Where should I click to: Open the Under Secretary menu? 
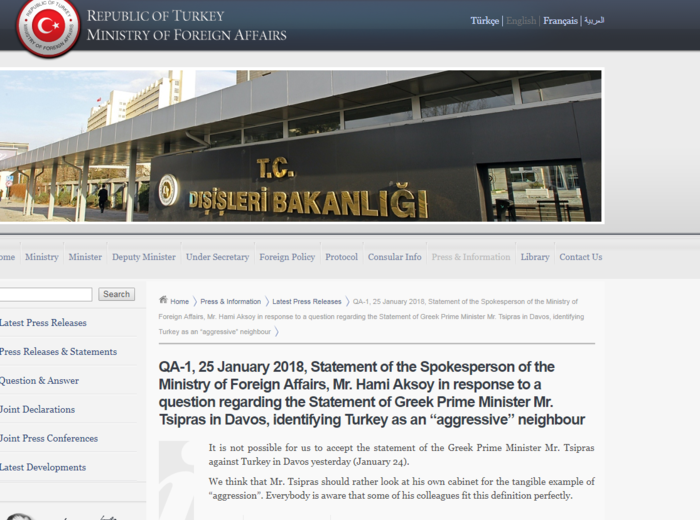[x=217, y=257]
